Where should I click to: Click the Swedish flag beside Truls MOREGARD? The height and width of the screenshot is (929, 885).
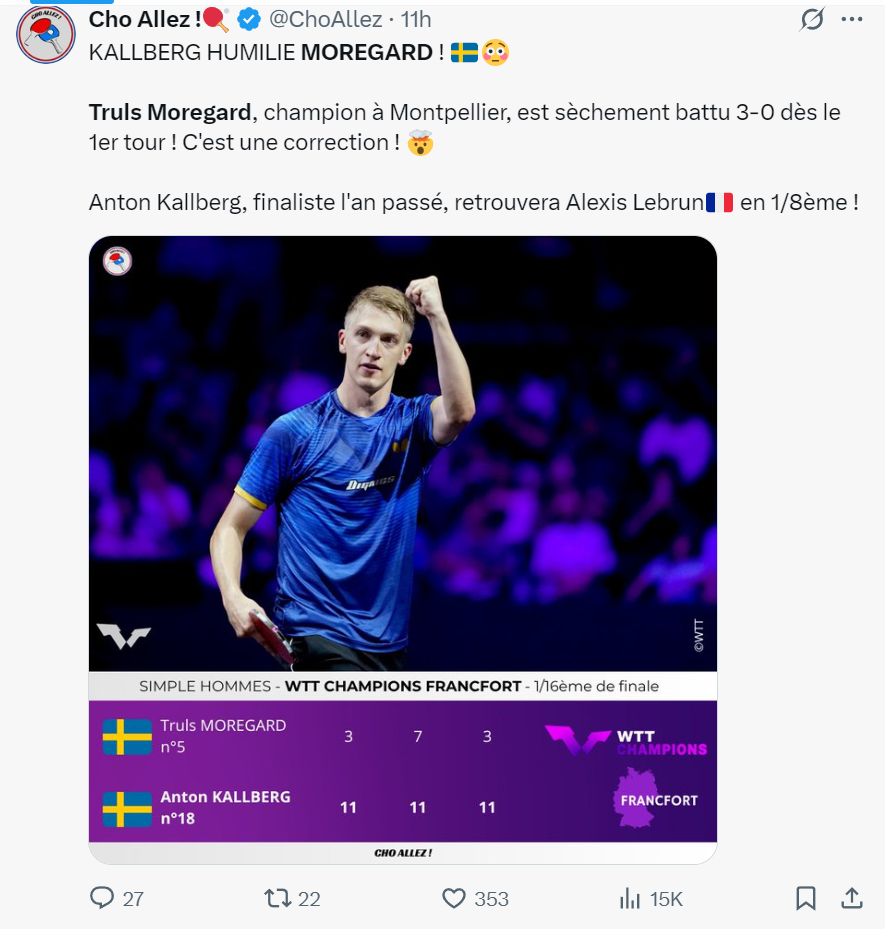pos(127,737)
